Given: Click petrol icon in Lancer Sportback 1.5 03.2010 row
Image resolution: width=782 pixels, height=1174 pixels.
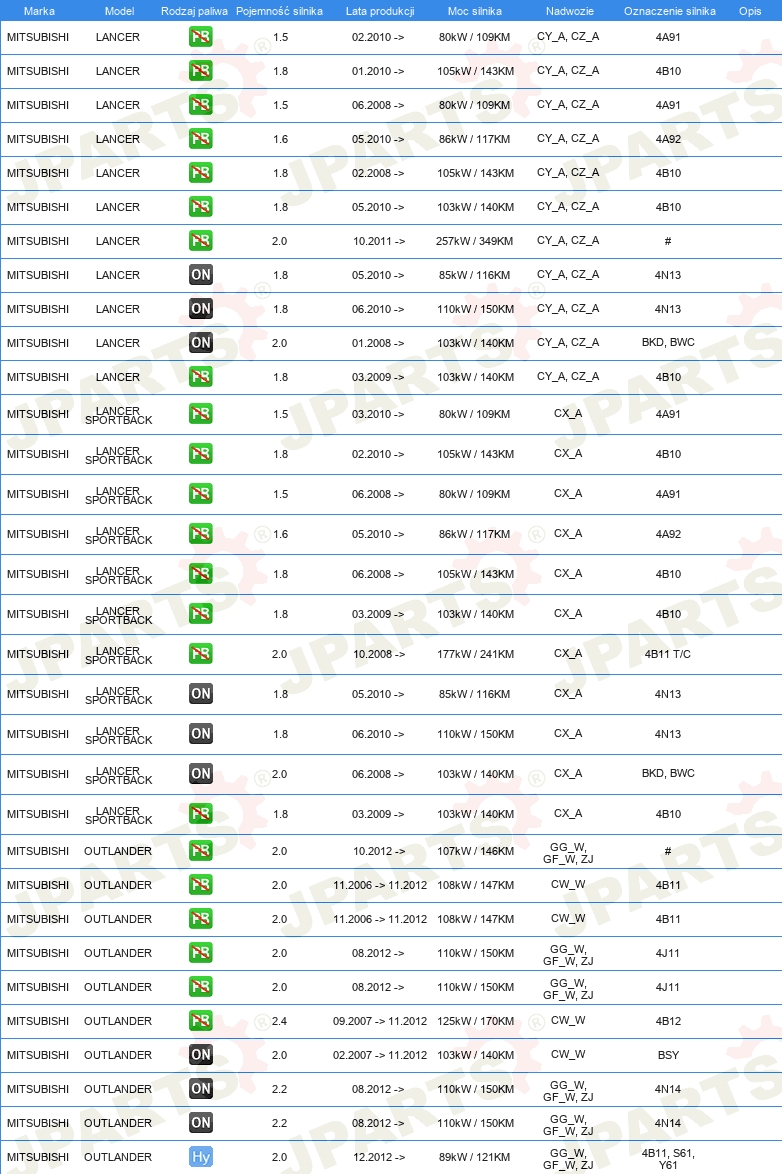Looking at the screenshot, I should click(x=200, y=414).
